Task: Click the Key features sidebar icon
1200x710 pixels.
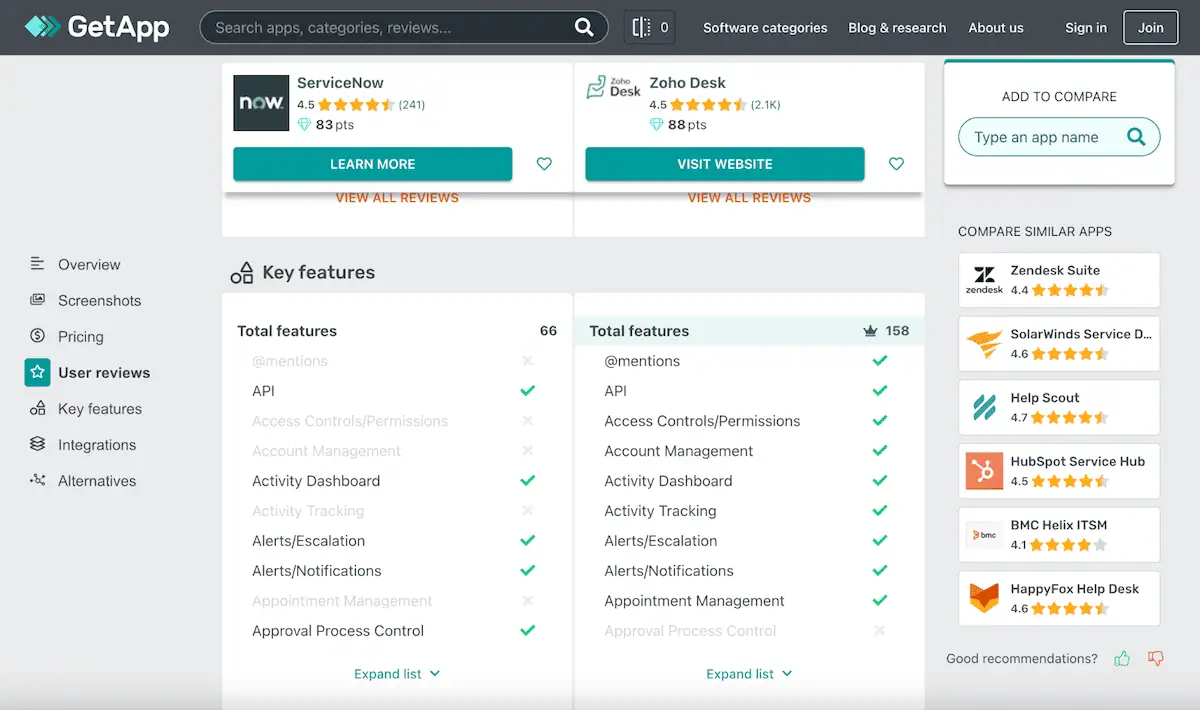Action: 36,408
